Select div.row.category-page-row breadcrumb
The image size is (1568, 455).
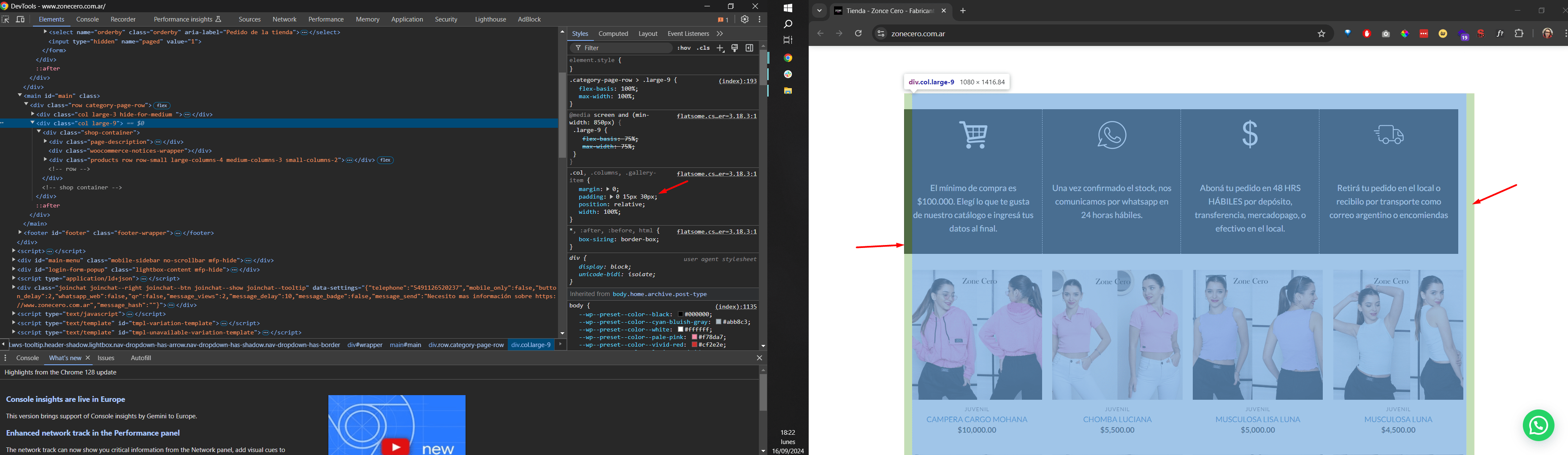pyautogui.click(x=466, y=345)
